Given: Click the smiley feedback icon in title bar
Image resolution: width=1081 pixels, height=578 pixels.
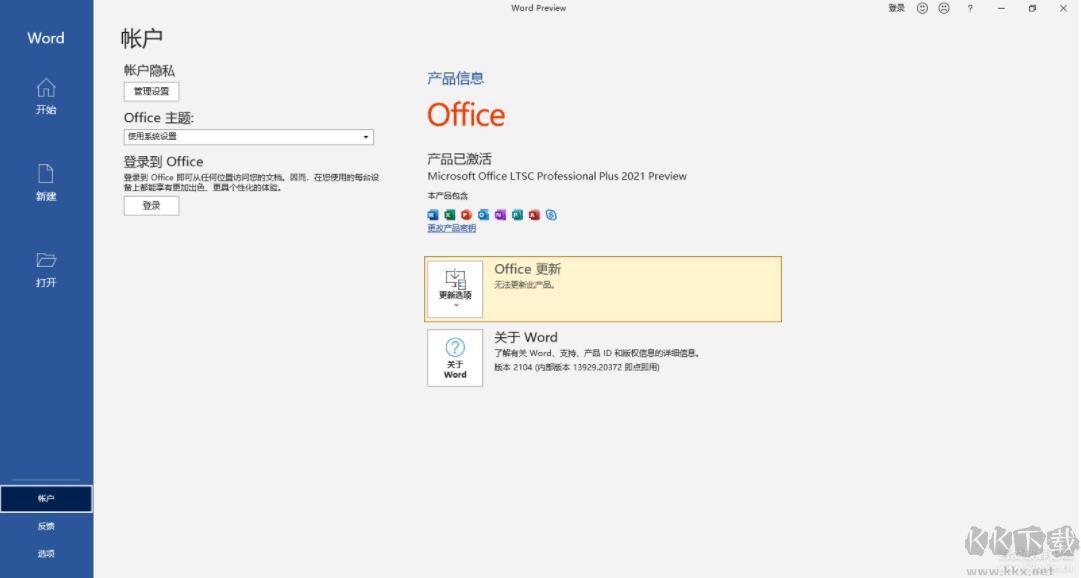Looking at the screenshot, I should point(921,8).
